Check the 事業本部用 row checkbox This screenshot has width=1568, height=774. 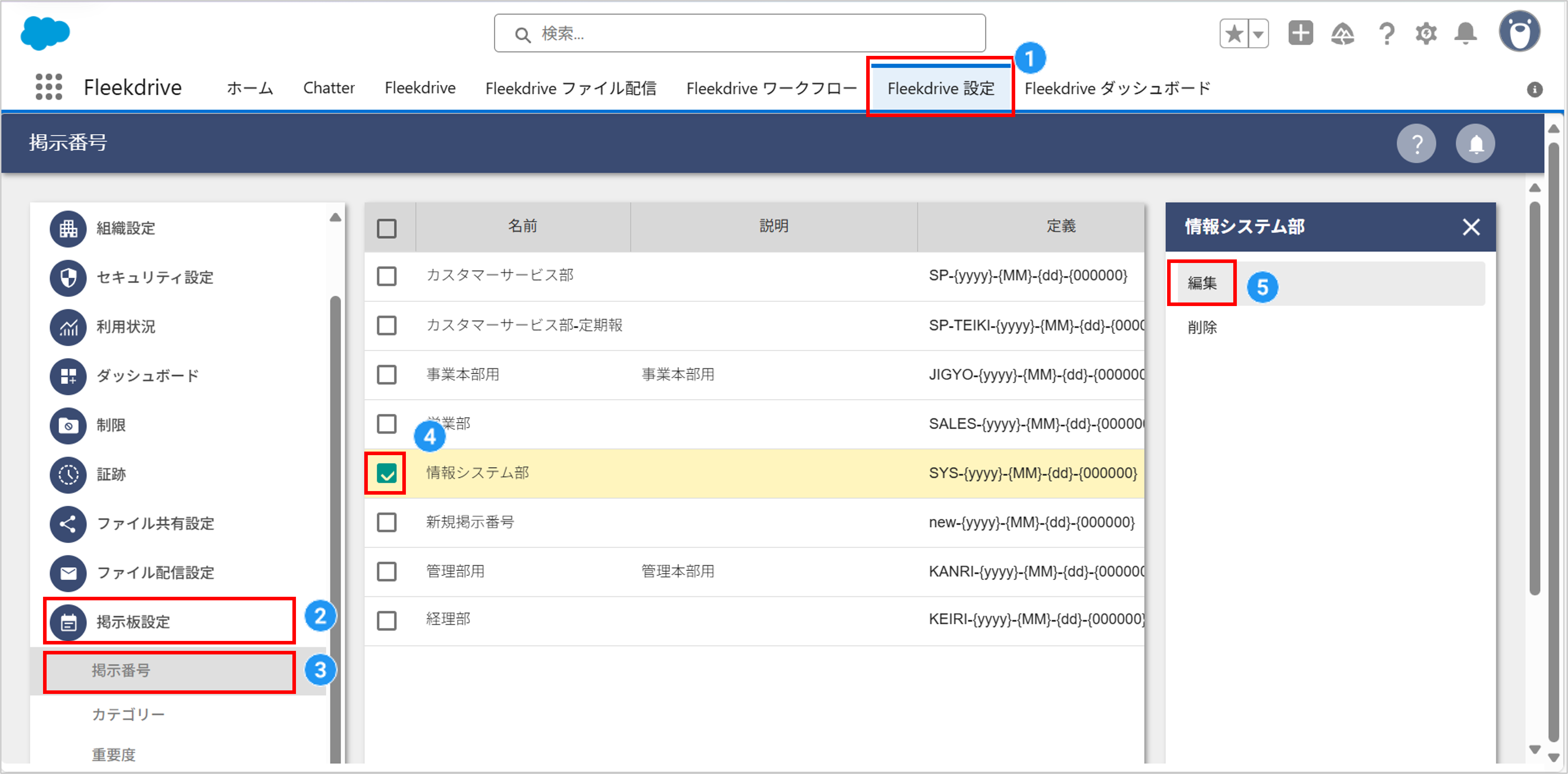pyautogui.click(x=387, y=374)
